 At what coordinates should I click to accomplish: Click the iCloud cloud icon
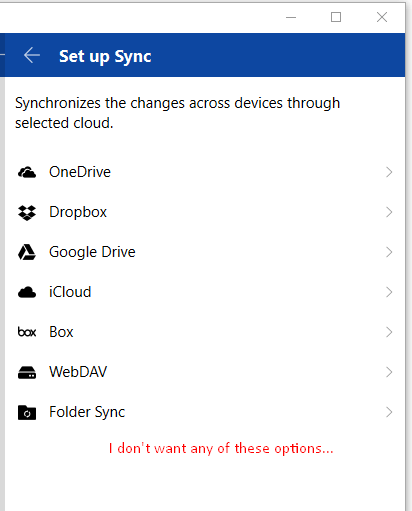[27, 292]
